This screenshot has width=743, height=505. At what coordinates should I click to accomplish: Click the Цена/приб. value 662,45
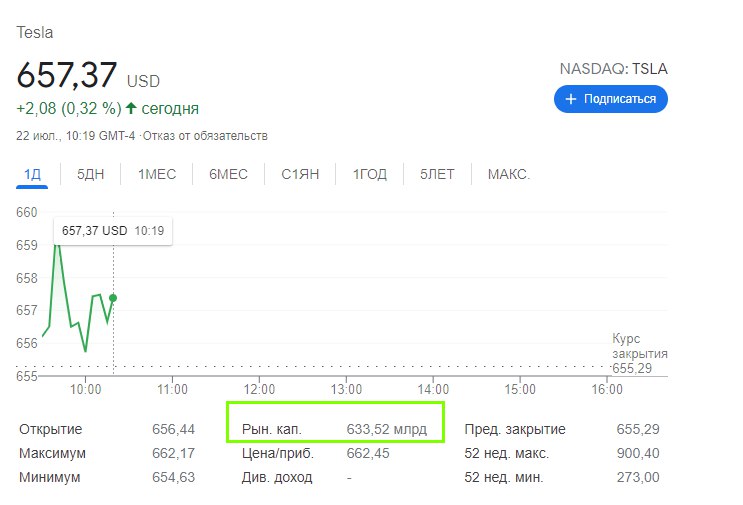click(368, 453)
